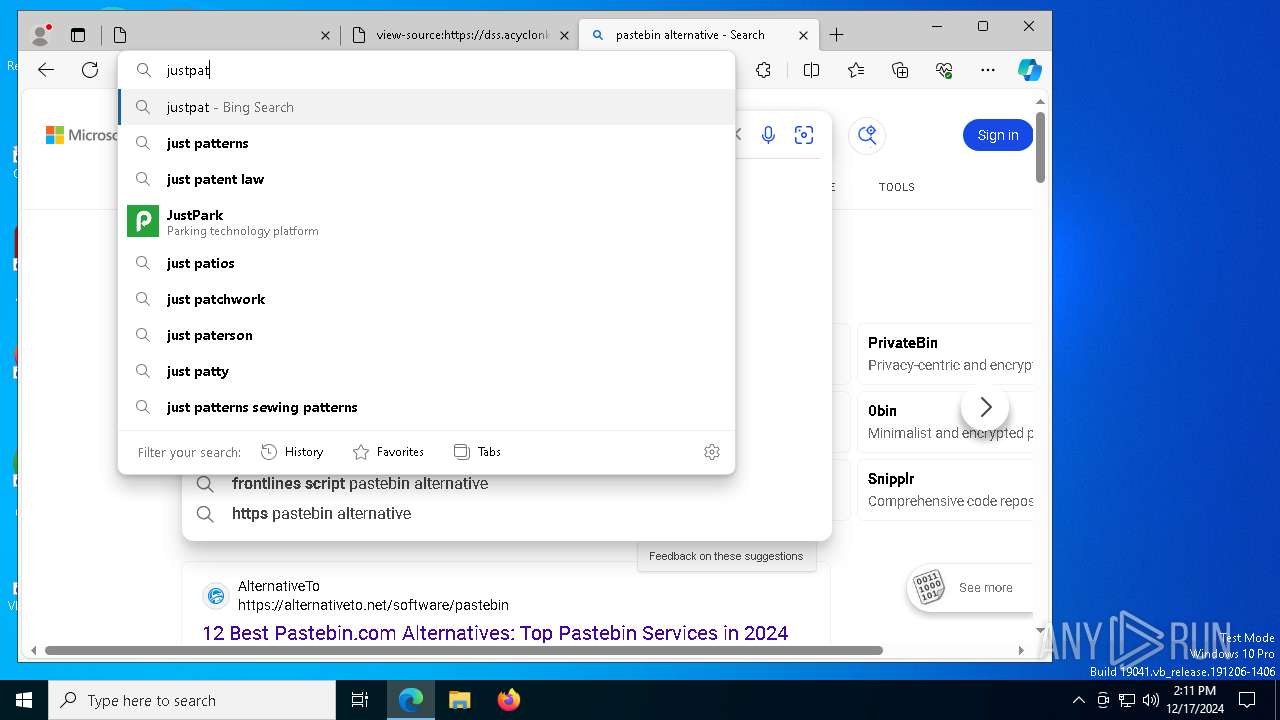Open the Snipplr card

pyautogui.click(x=945, y=489)
